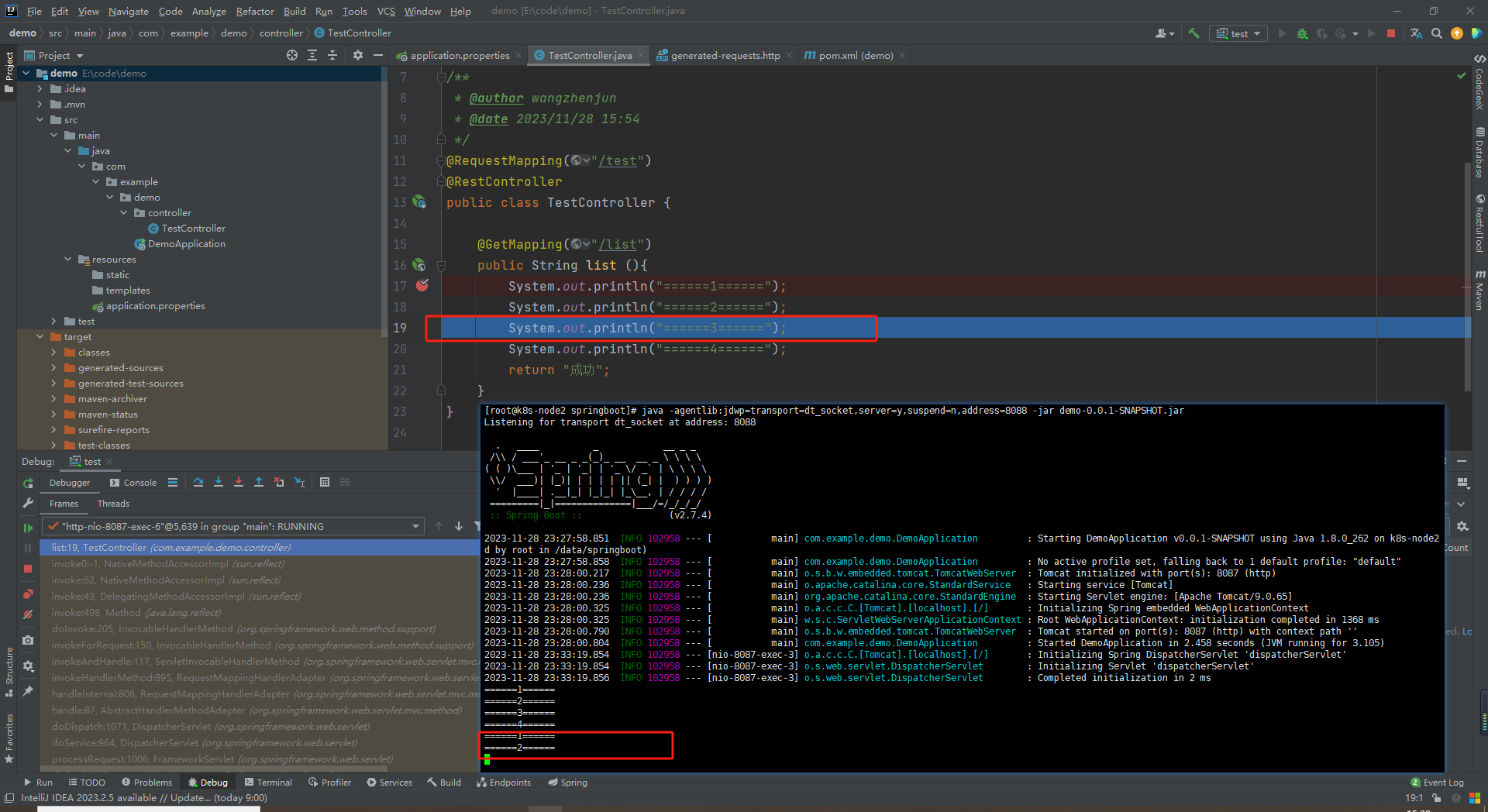Image resolution: width=1488 pixels, height=812 pixels.
Task: Click the Evaluate Expression calculator icon
Action: tap(325, 482)
